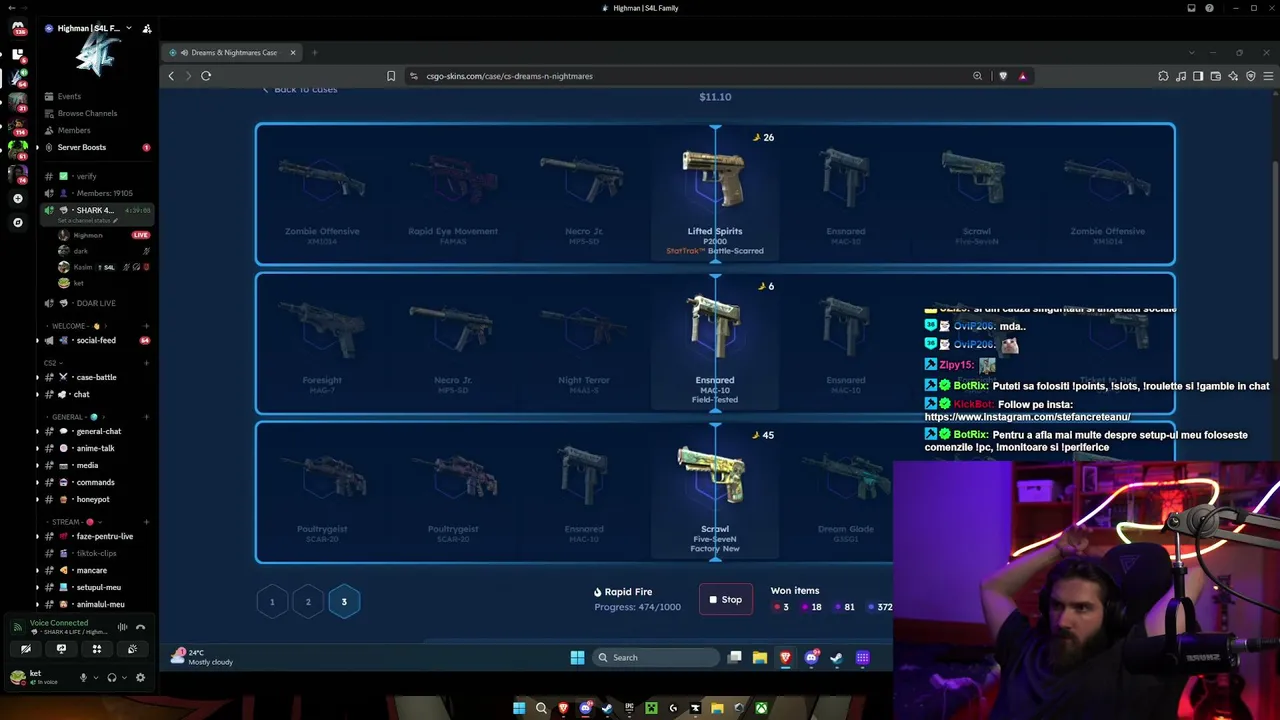
Task: Open browser extensions puzzle icon
Action: pyautogui.click(x=1163, y=76)
